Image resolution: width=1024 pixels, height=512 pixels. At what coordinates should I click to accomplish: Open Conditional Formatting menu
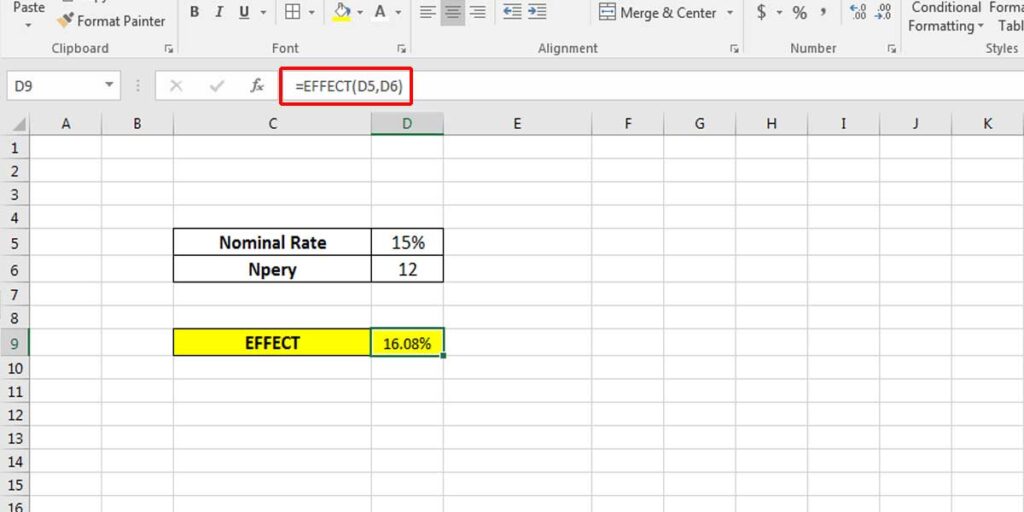946,17
